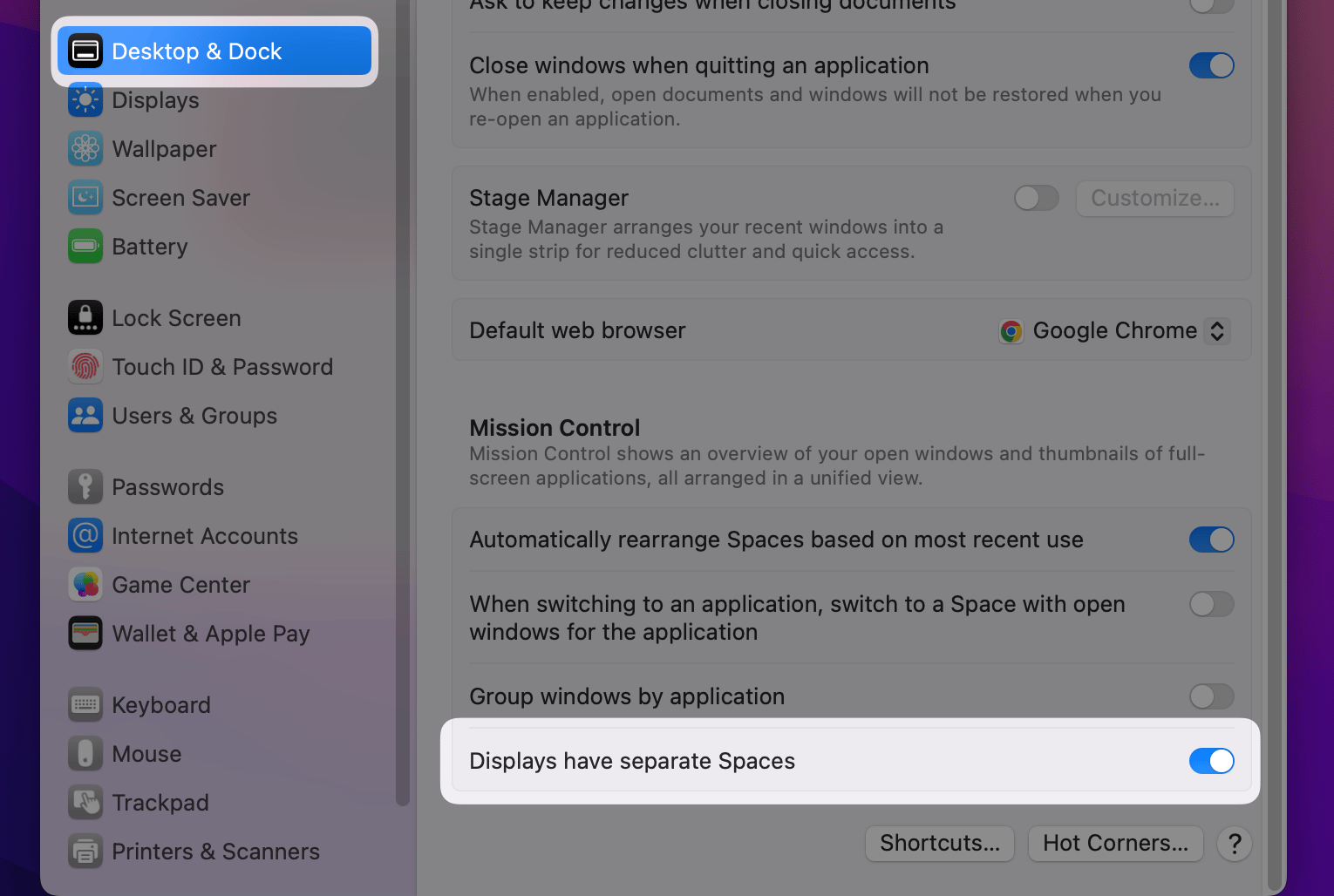Select the Trackpad label
The image size is (1334, 896).
tap(160, 803)
